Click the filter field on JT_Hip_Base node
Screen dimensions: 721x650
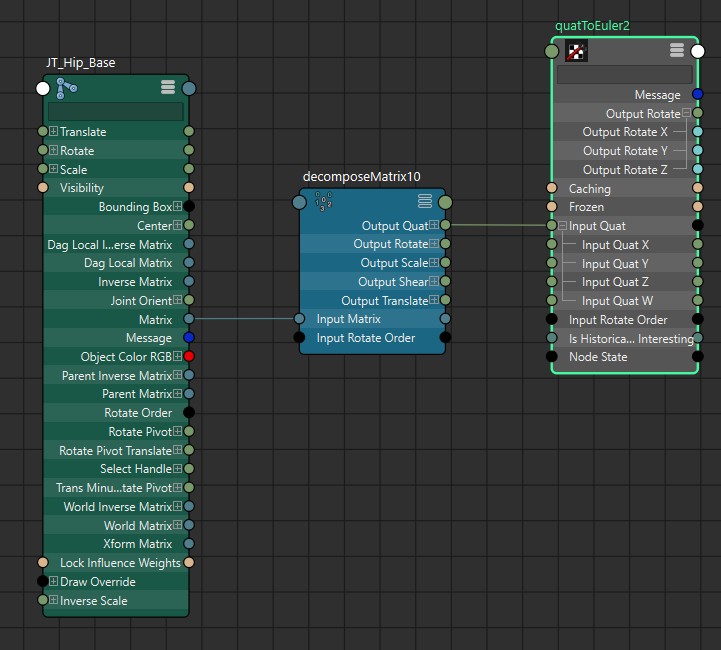coord(115,112)
